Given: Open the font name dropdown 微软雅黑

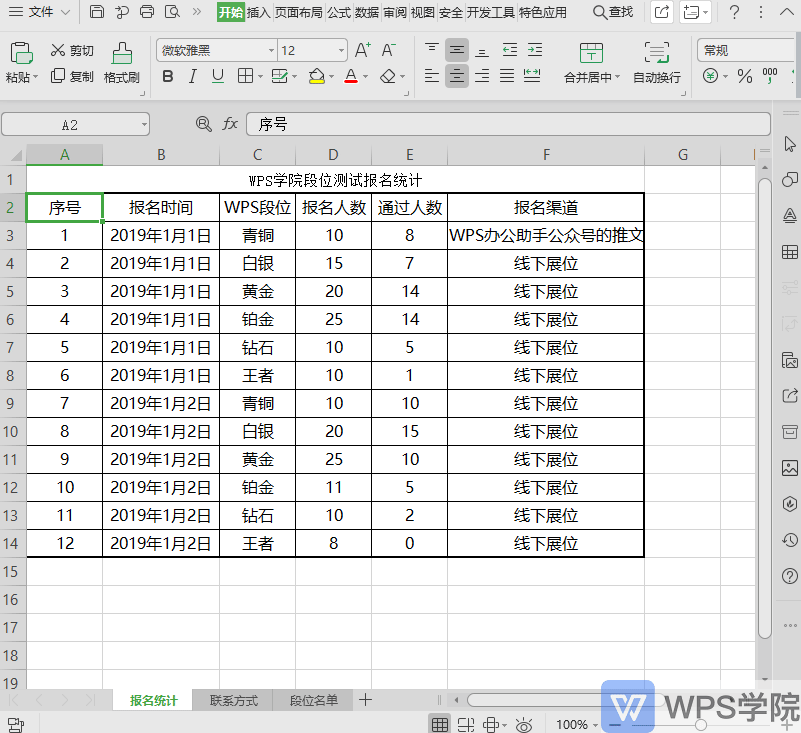Looking at the screenshot, I should click(x=271, y=51).
